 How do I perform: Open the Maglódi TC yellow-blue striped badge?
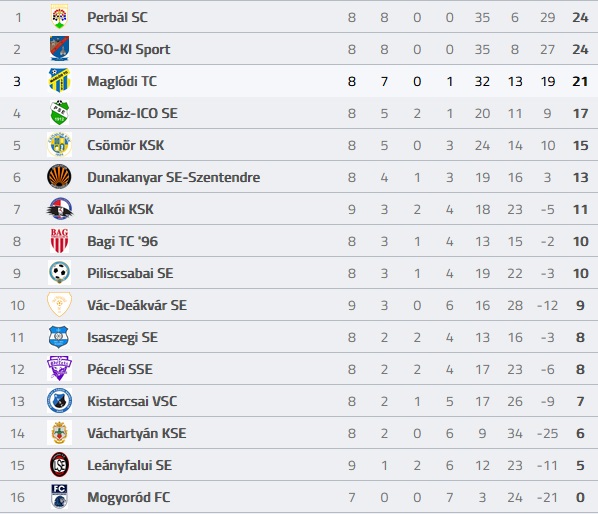coord(59,81)
